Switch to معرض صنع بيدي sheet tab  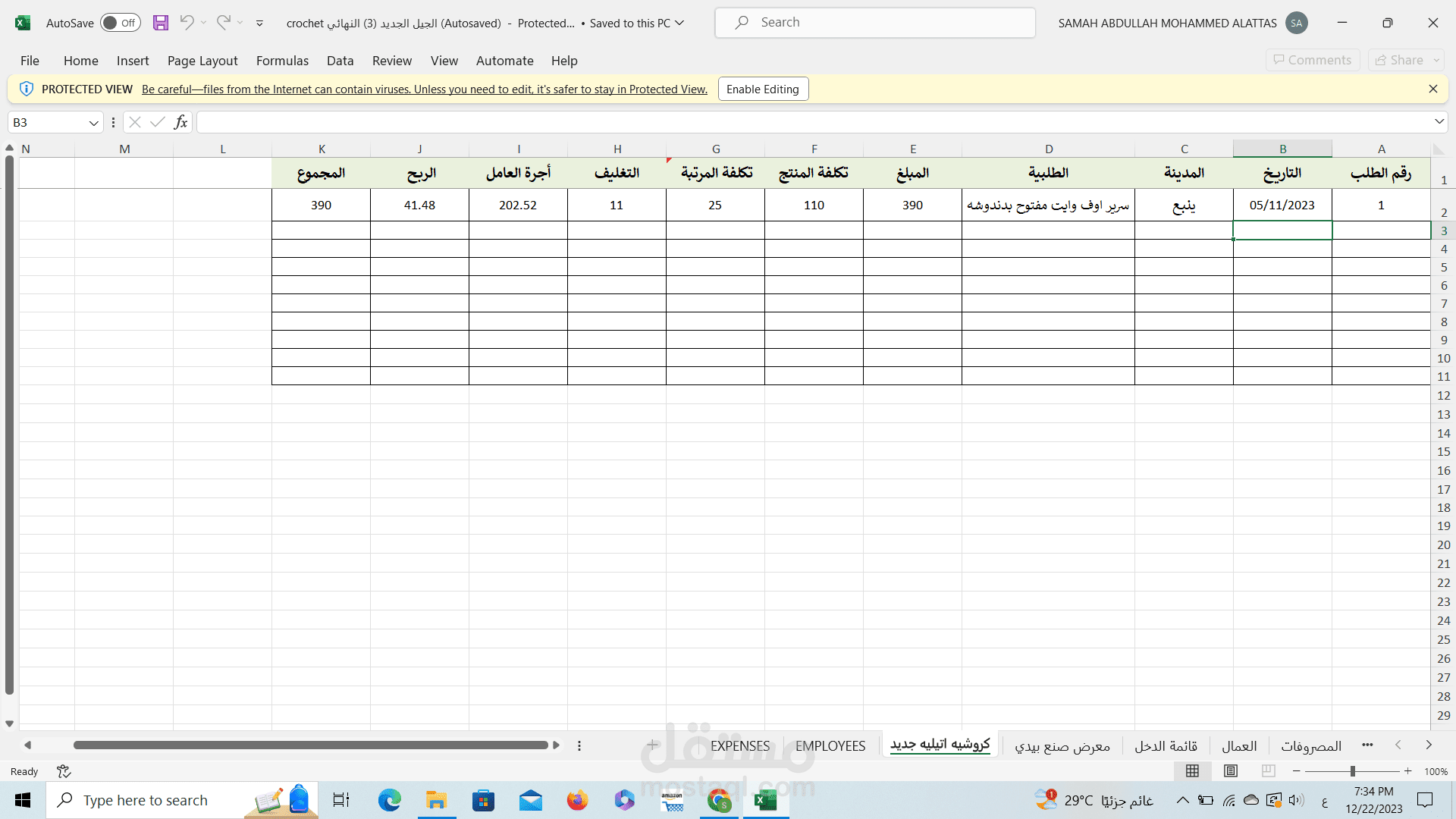1062,746
